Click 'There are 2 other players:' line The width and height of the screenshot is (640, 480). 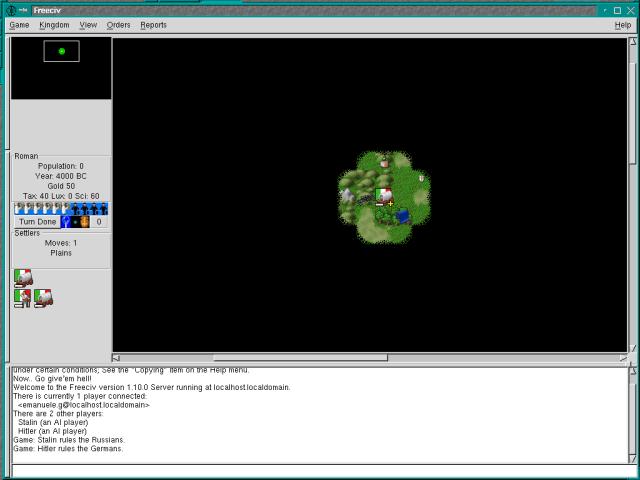point(58,413)
